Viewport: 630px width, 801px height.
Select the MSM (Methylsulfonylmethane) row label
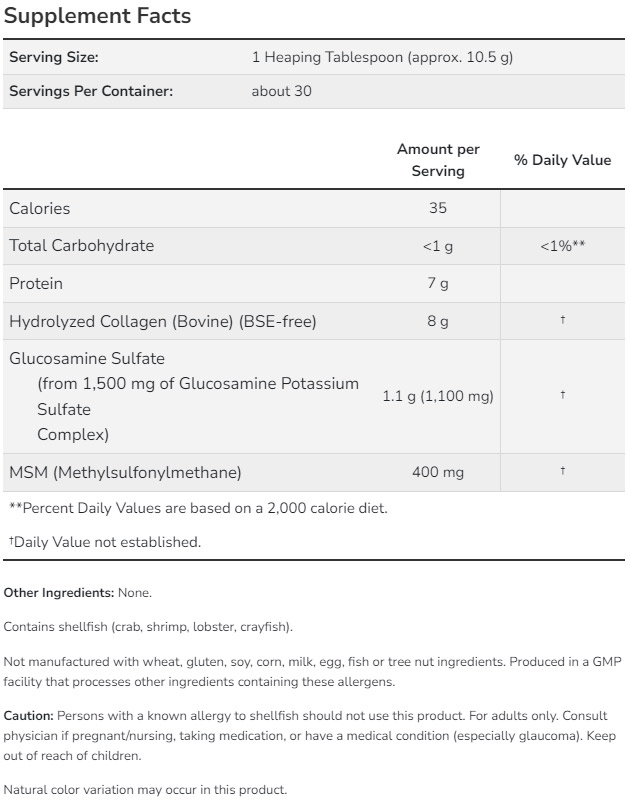(125, 471)
